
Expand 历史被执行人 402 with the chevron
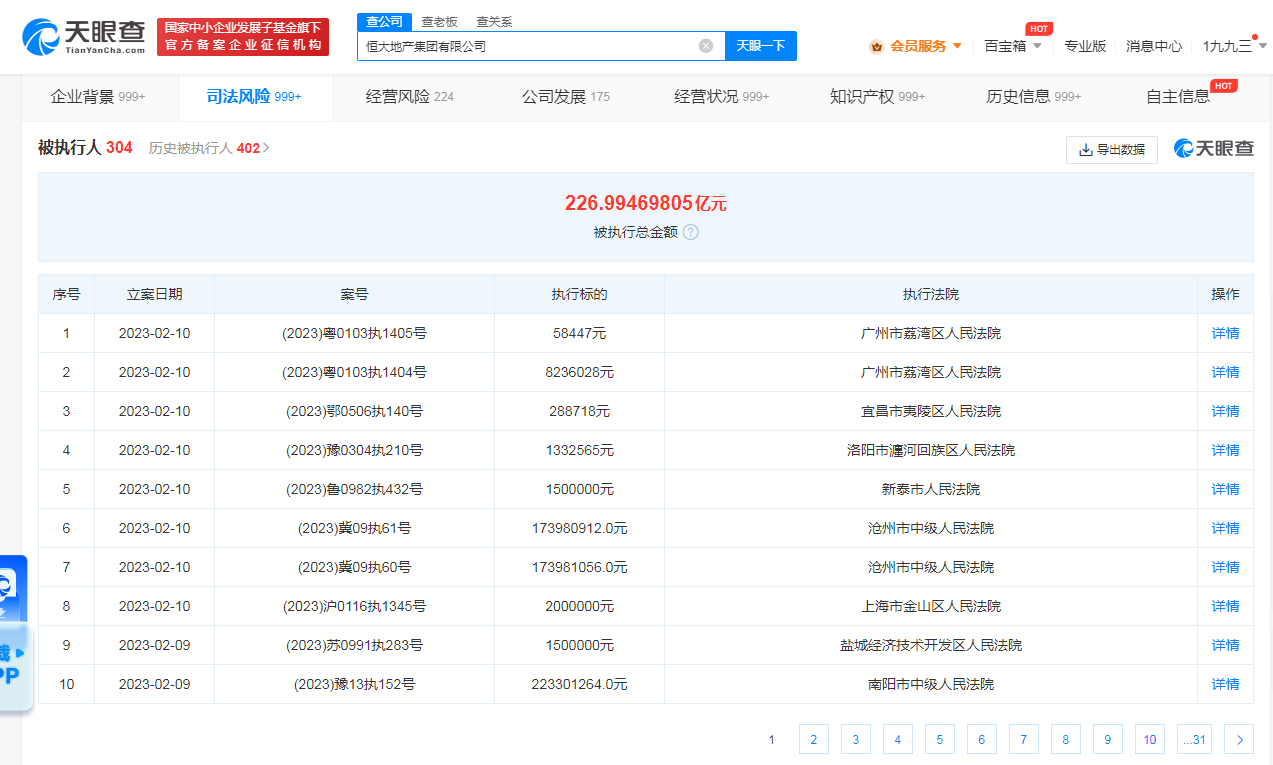[x=266, y=148]
